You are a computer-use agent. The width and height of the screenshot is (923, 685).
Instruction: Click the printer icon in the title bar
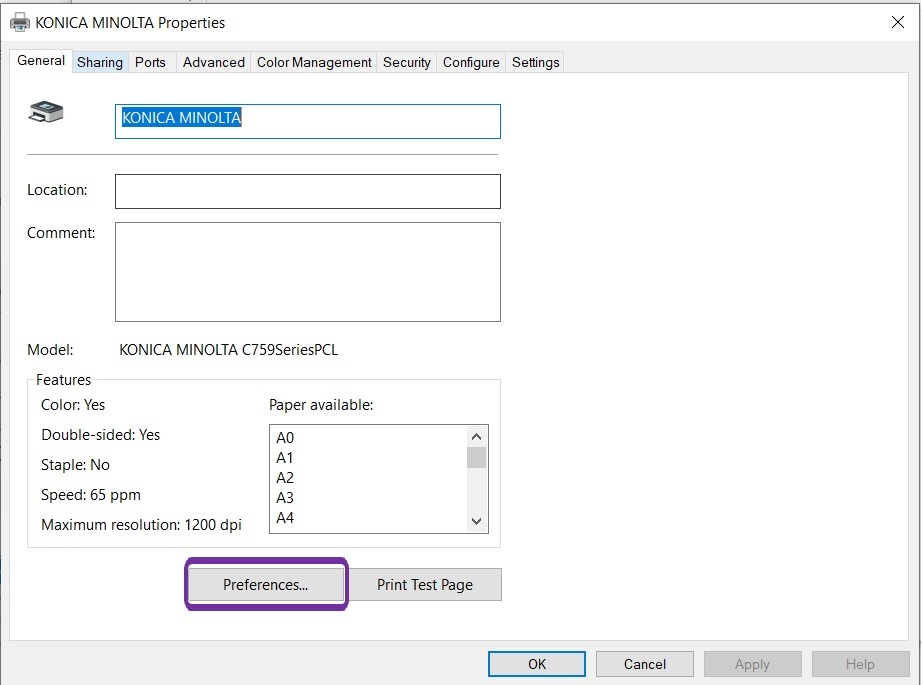click(19, 21)
